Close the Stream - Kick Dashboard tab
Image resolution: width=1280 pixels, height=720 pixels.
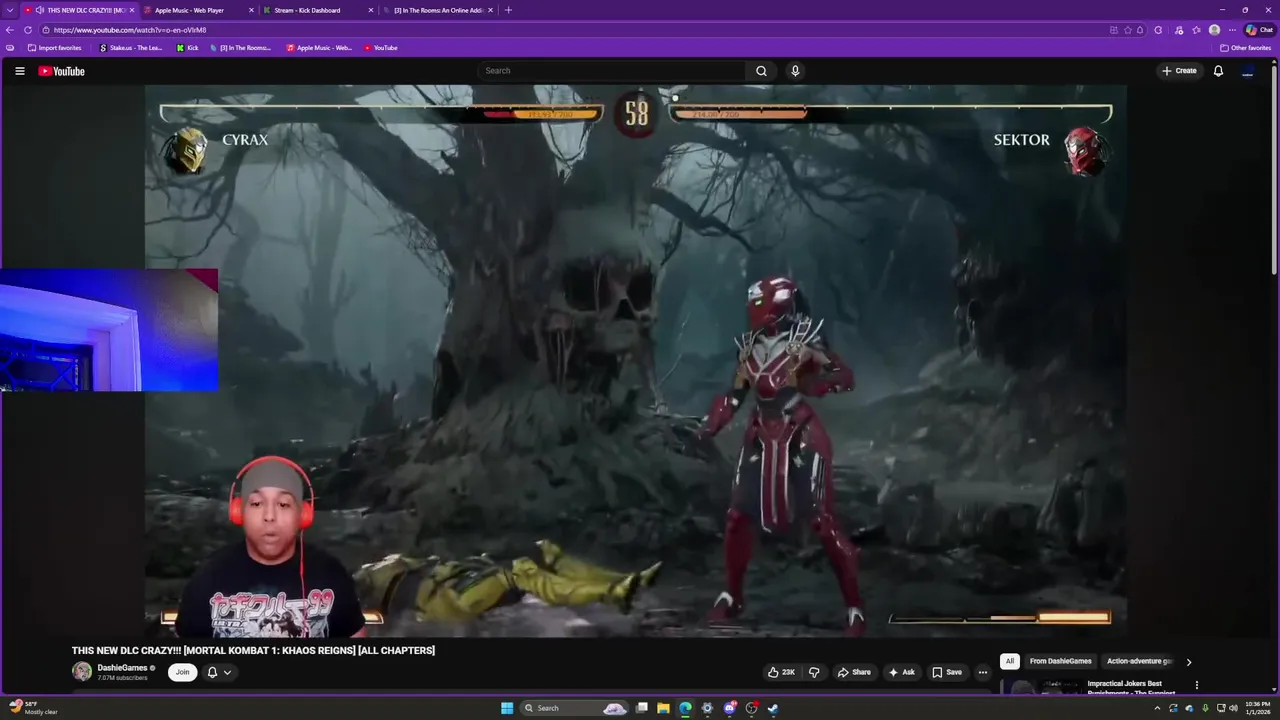[x=371, y=10]
